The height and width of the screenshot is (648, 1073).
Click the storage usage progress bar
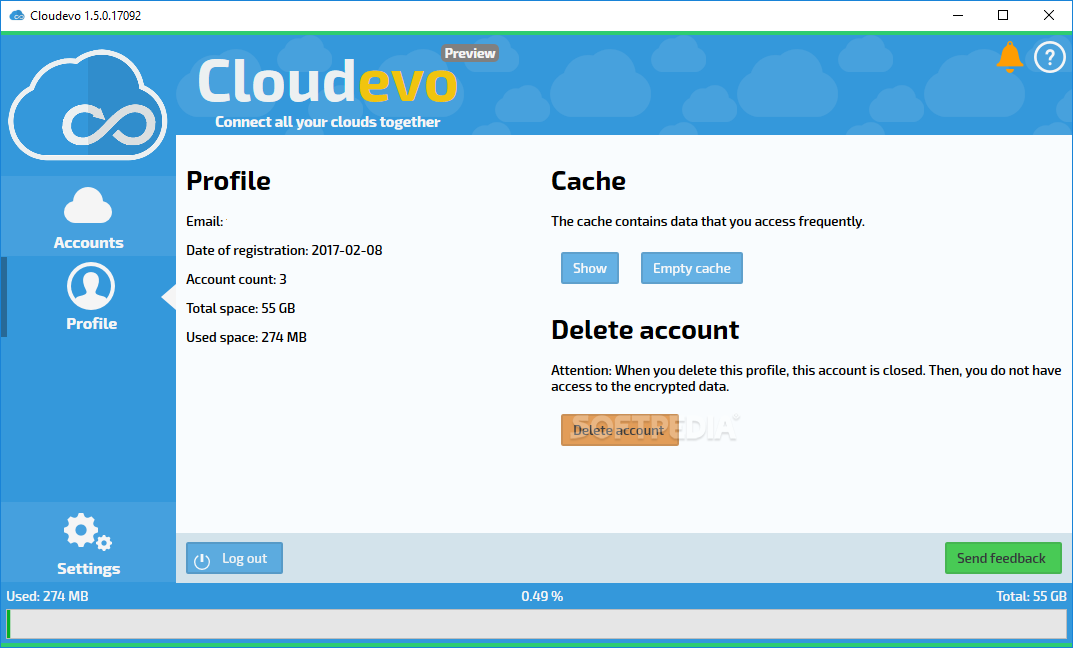536,624
